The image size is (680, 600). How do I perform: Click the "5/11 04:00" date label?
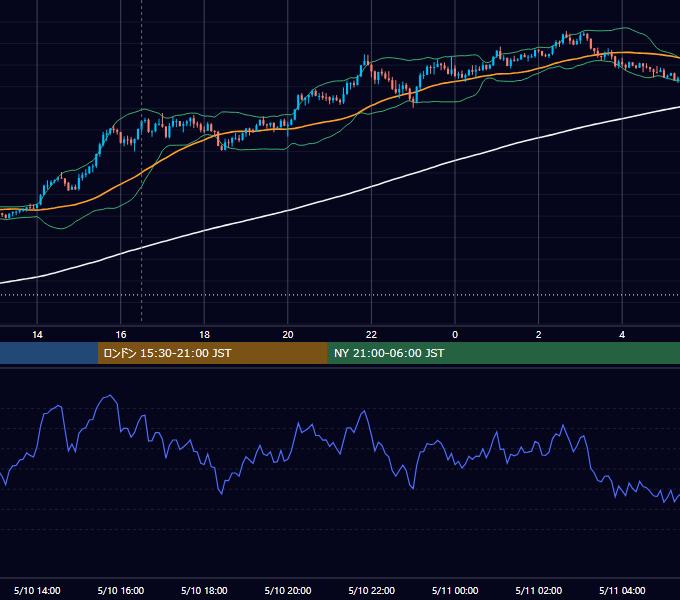pyautogui.click(x=622, y=590)
